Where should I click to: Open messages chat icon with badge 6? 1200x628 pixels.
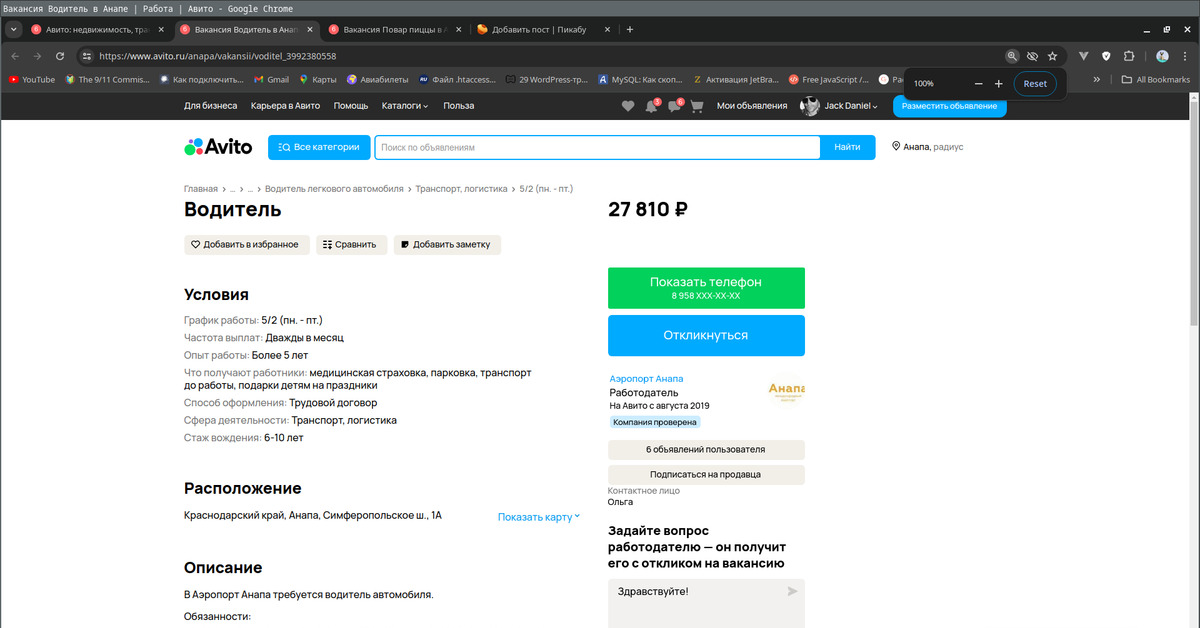(x=675, y=106)
